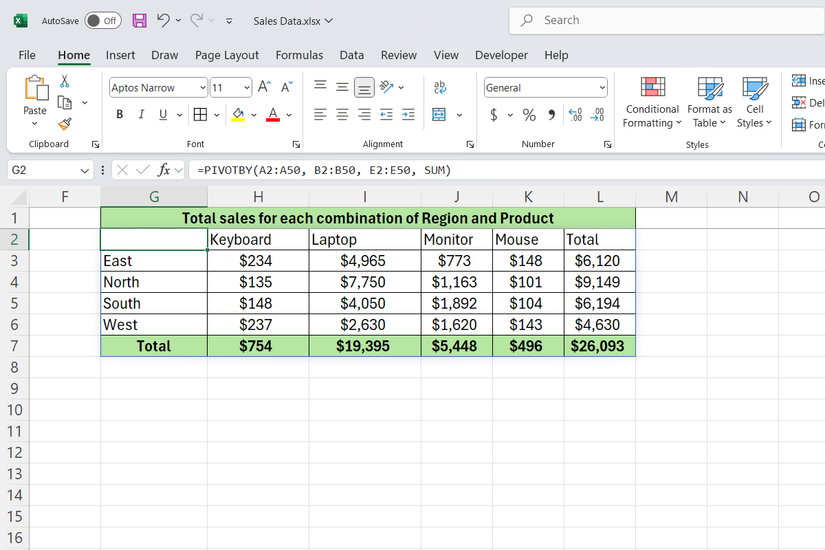Apply Percent Style number format

529,115
